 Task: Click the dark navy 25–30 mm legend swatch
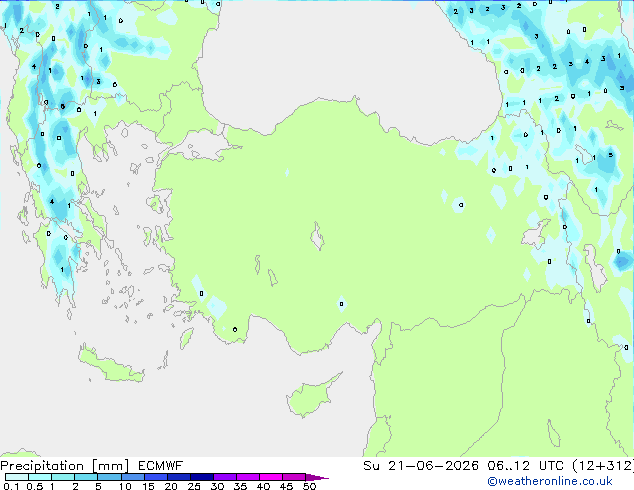point(202,477)
